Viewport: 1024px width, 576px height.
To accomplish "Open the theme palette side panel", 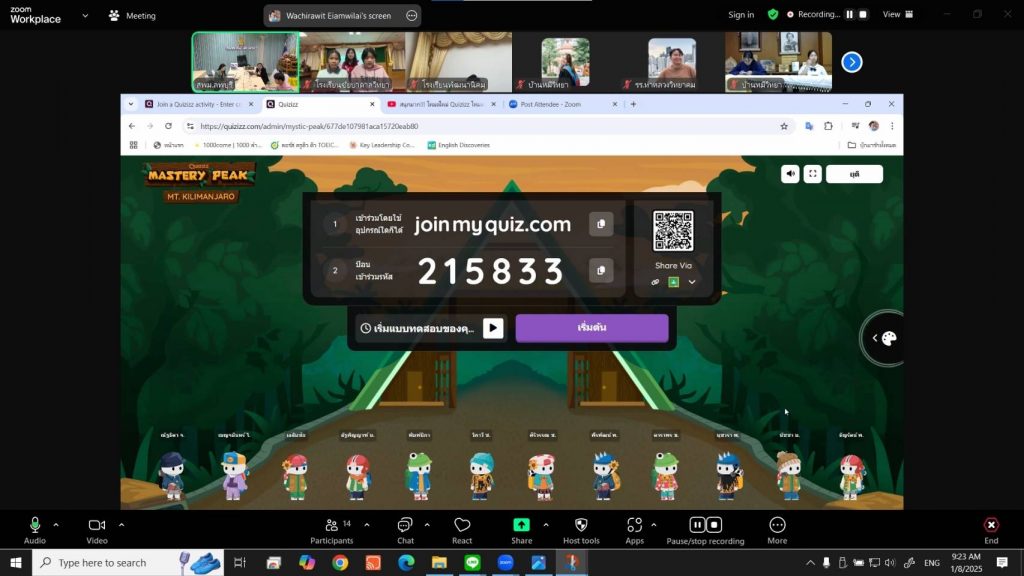I will click(x=884, y=338).
